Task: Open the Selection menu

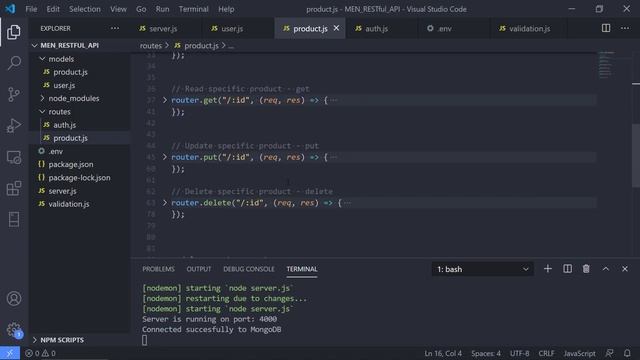Action: pos(84,9)
